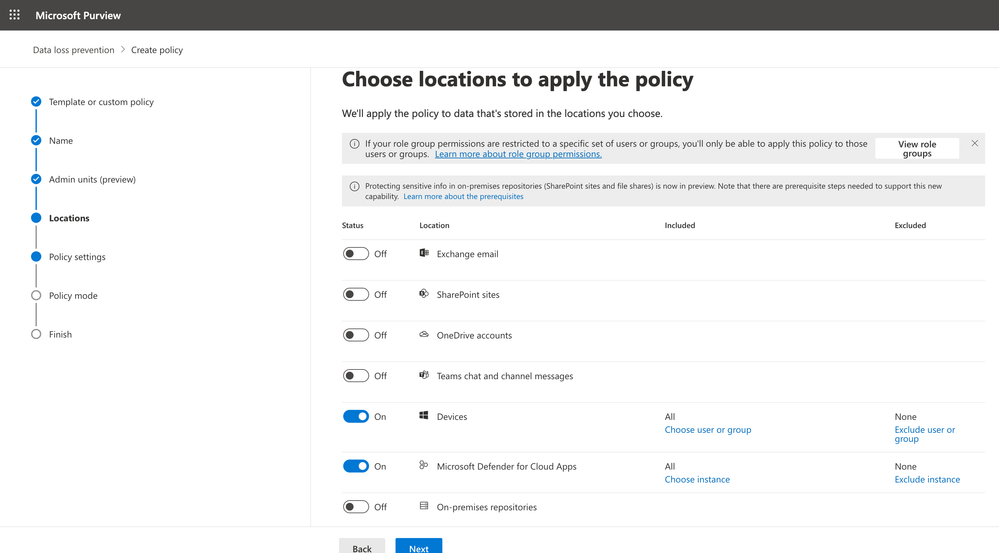Image resolution: width=999 pixels, height=553 pixels.
Task: Click View role groups button
Action: (x=917, y=148)
